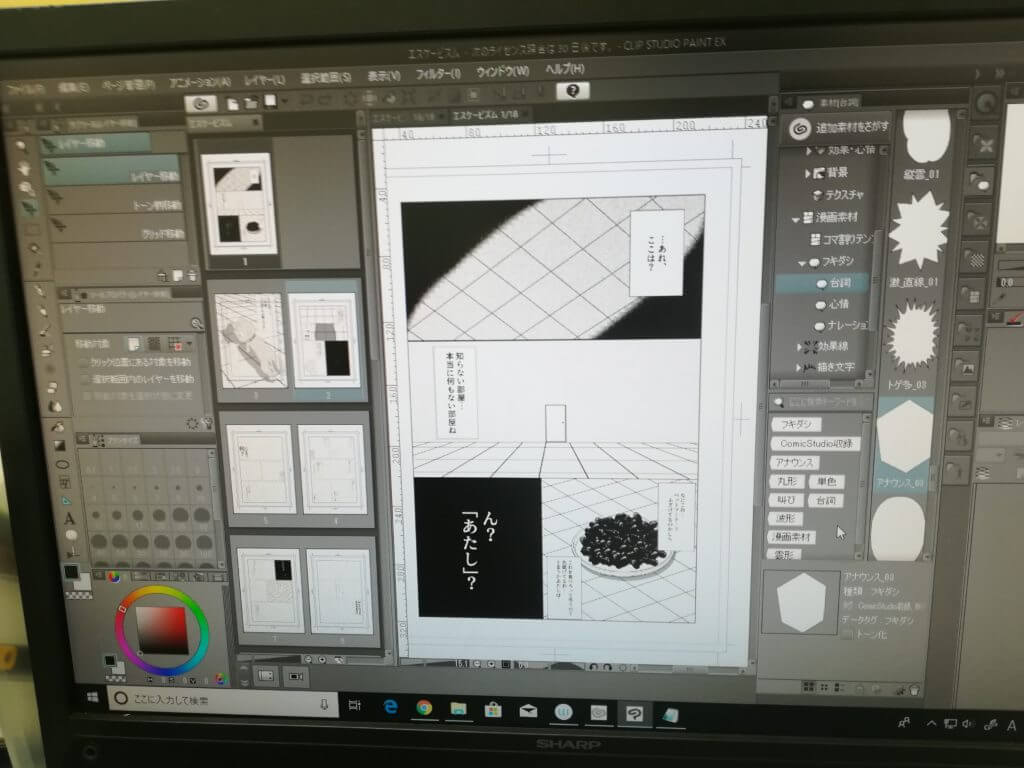Image resolution: width=1024 pixels, height=768 pixels.
Task: Select the main drawing color swatch in toolbox
Action: [x=72, y=573]
